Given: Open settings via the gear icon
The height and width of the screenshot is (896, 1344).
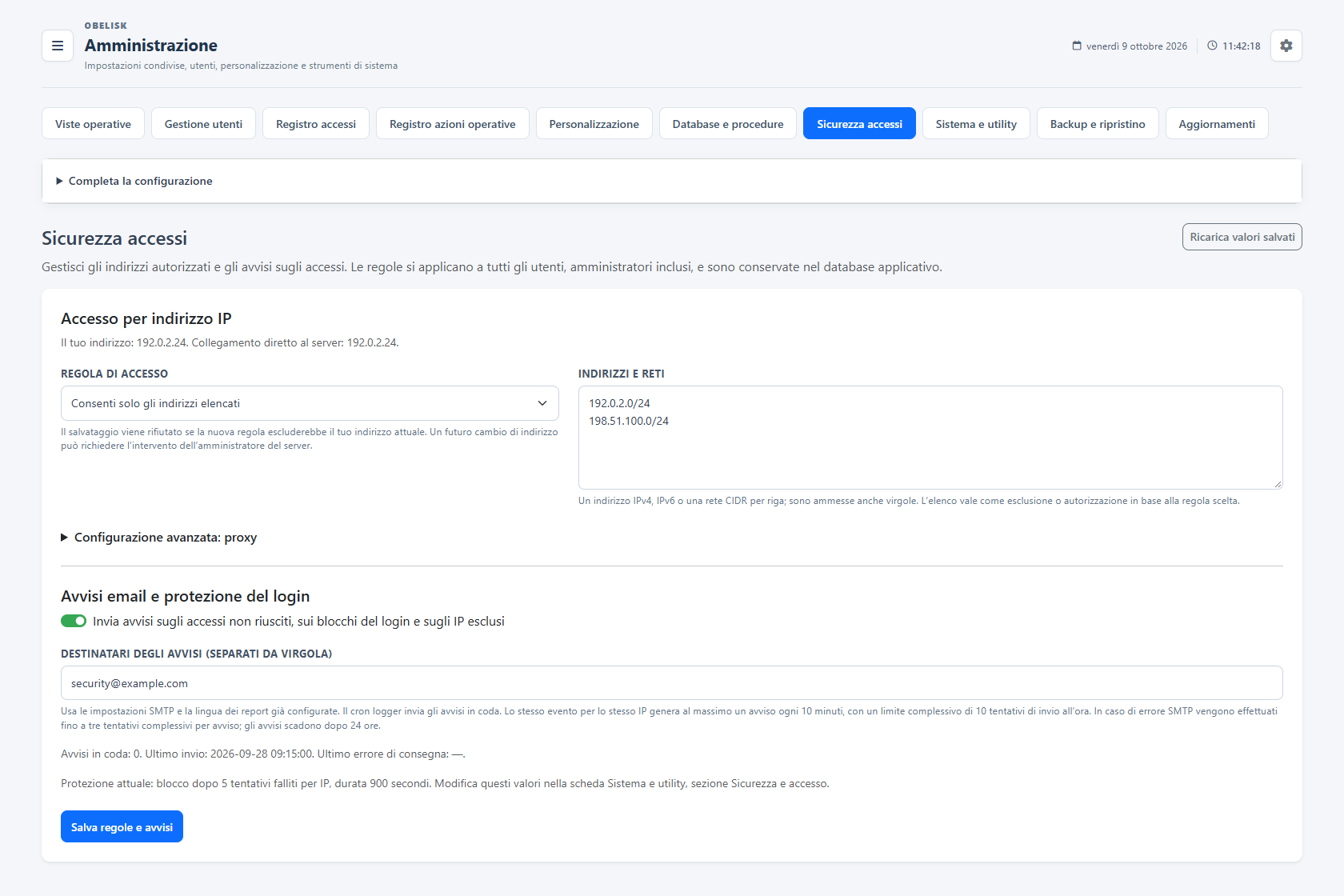Looking at the screenshot, I should coord(1286,46).
